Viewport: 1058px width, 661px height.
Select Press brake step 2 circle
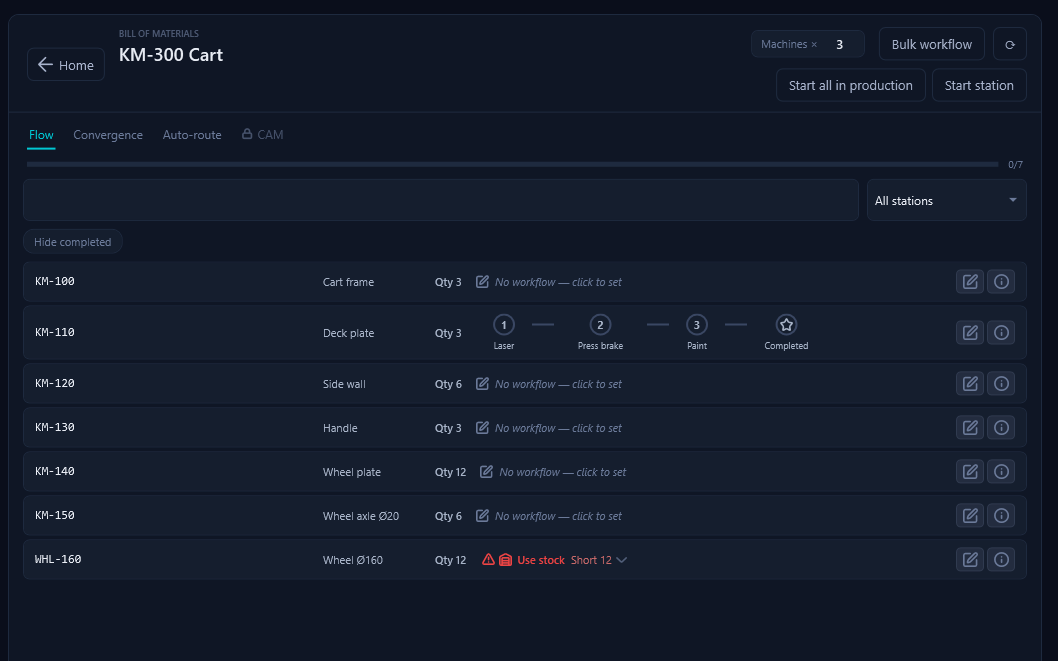[x=600, y=325]
